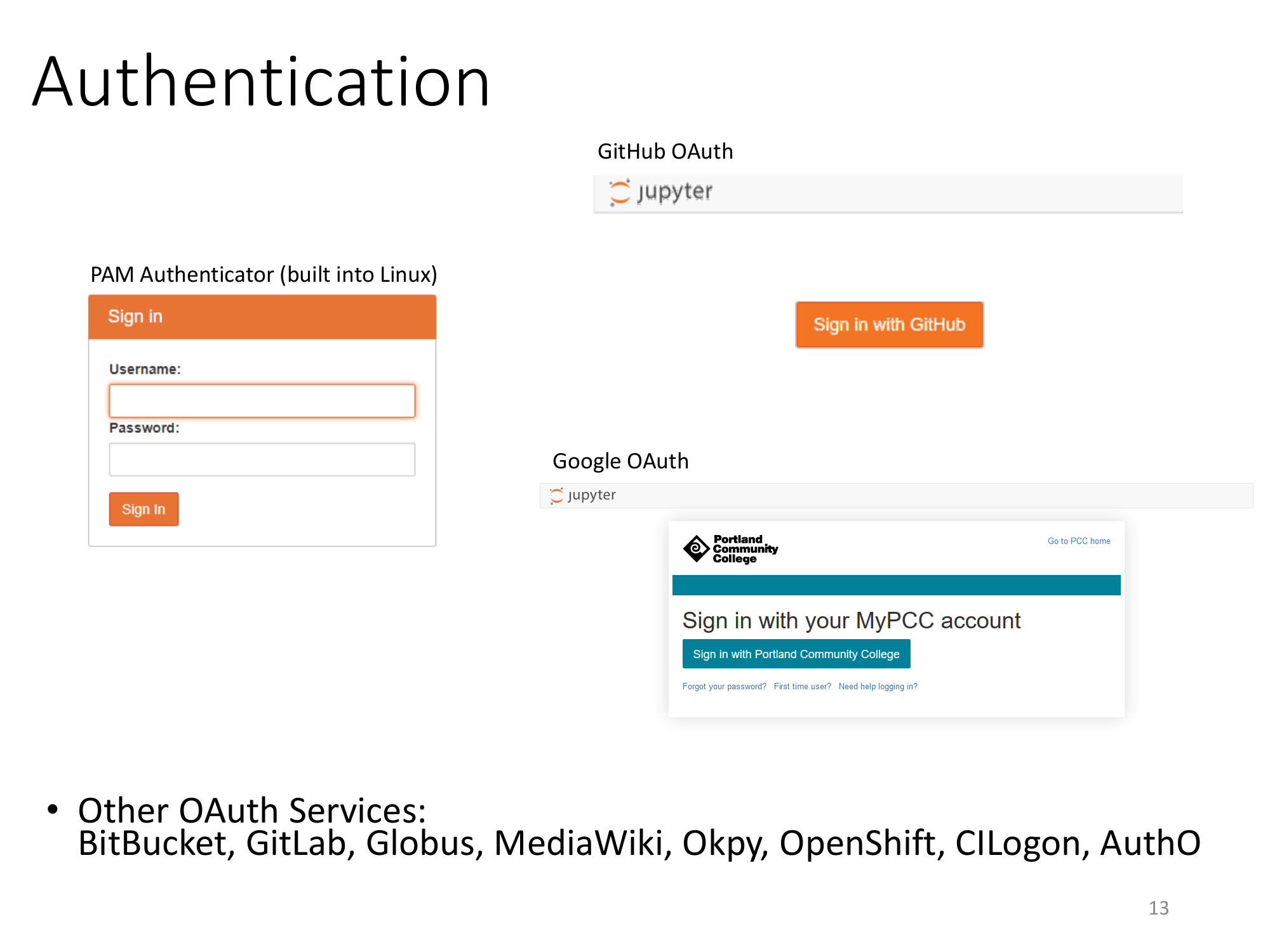Screen dimensions: 1270x952
Task: Follow the First time user link
Action: point(802,686)
